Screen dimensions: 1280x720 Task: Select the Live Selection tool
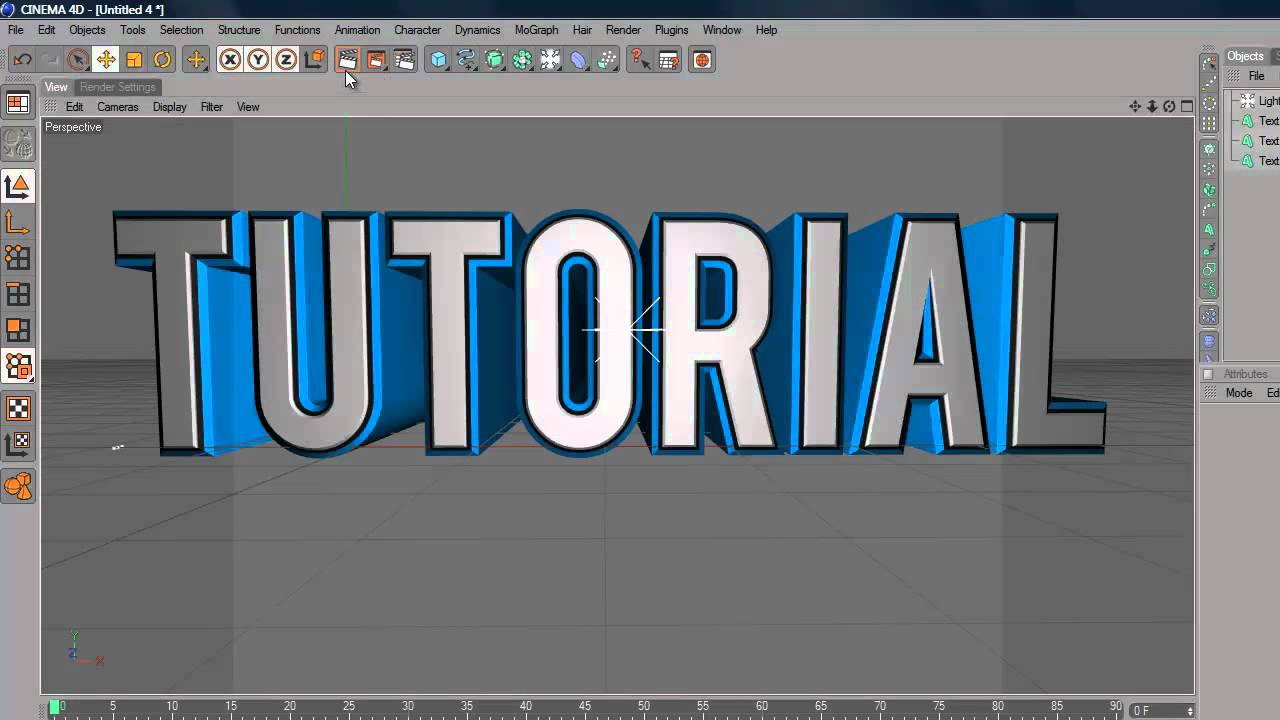click(78, 60)
